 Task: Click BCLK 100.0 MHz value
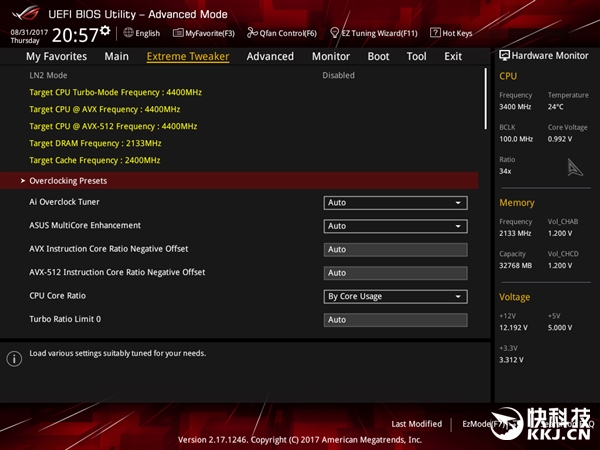516,139
